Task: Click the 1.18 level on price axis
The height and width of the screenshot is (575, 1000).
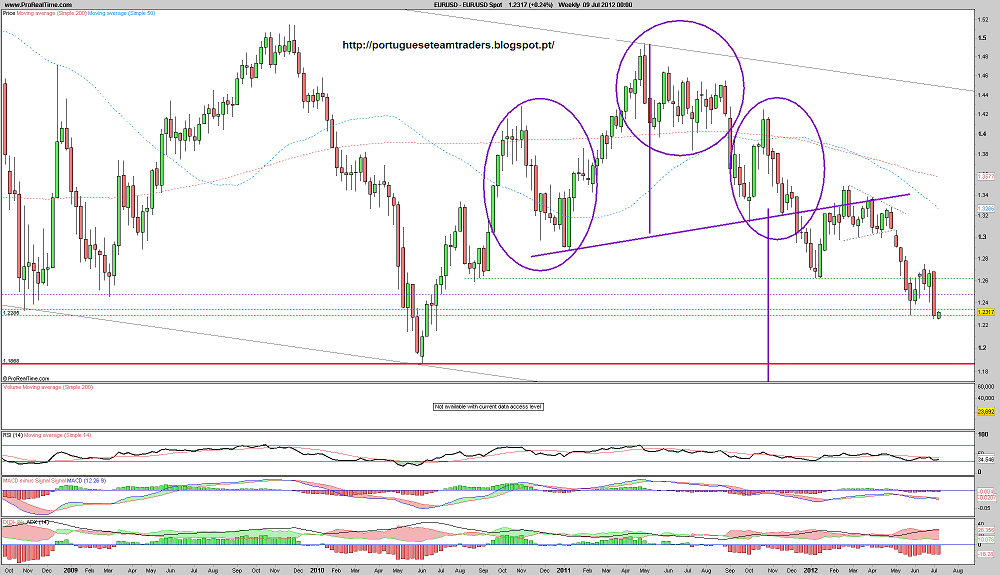Action: (983, 371)
